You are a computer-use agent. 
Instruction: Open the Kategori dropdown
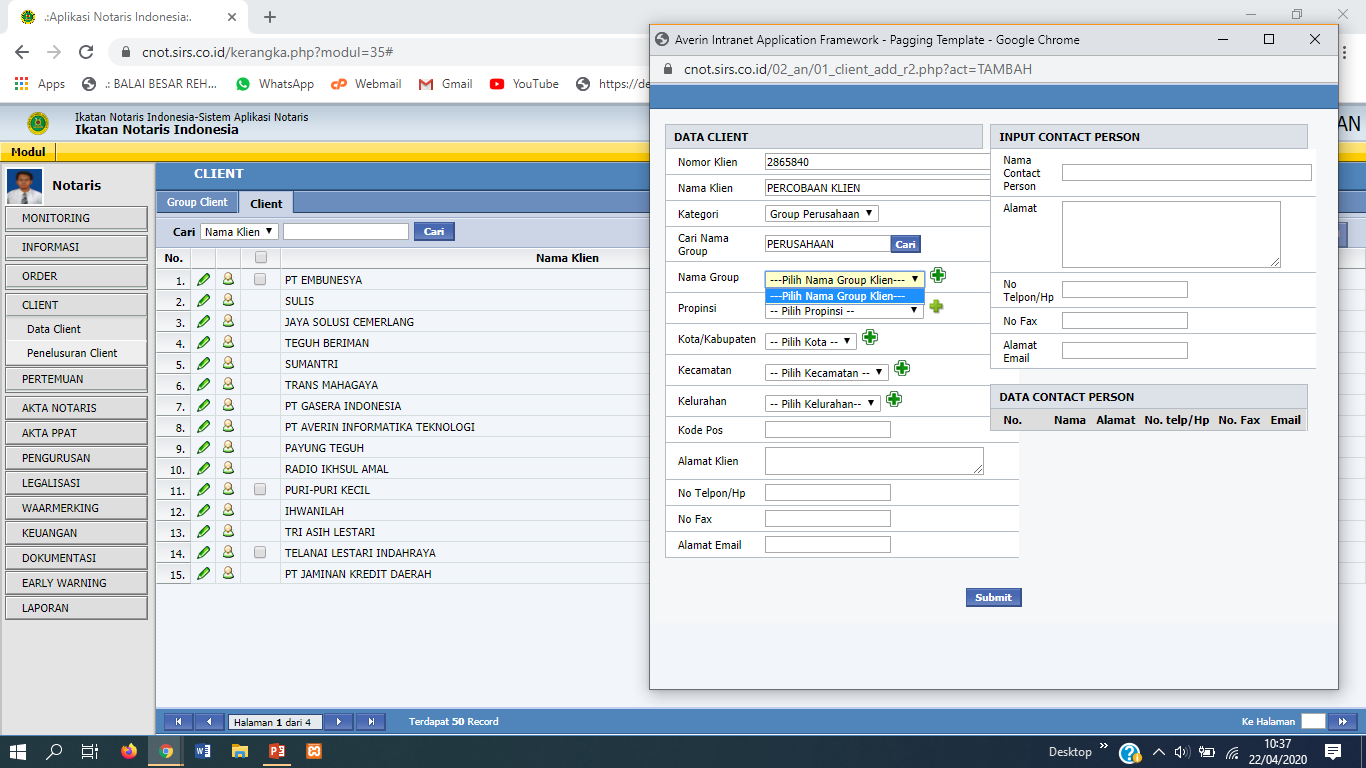point(821,214)
